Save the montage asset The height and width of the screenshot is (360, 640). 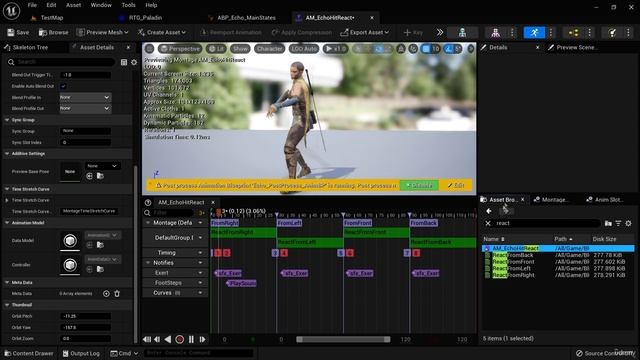(x=18, y=32)
